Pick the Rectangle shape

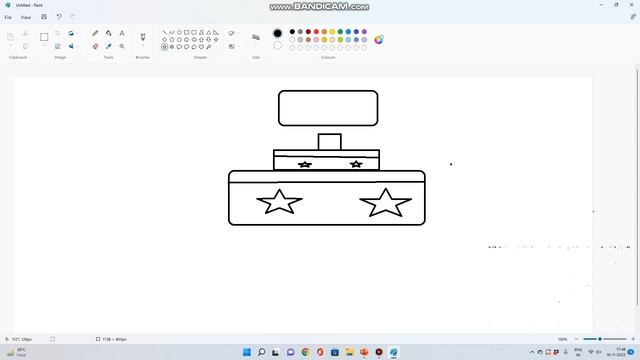(187, 32)
